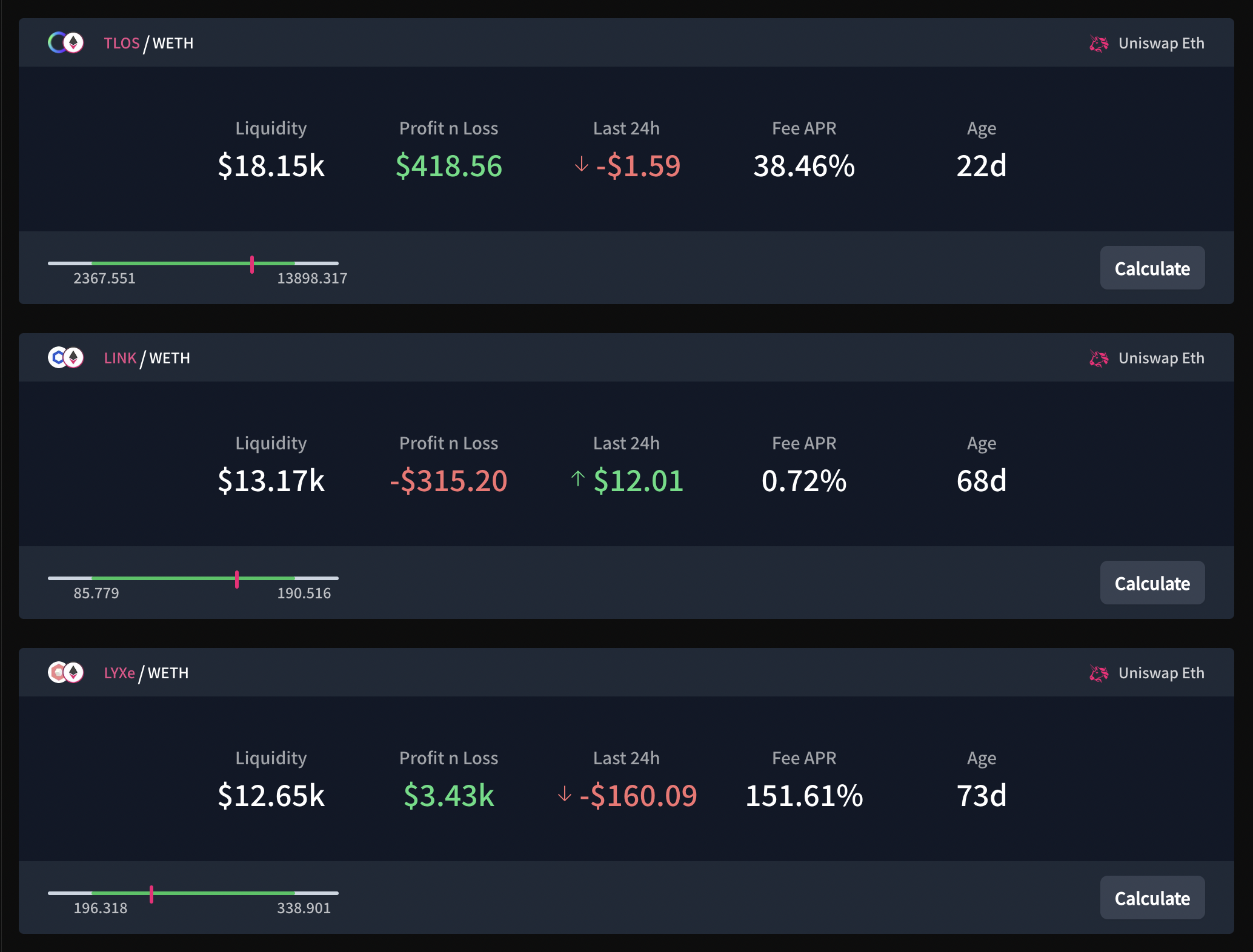Click the up arrow beside $12.01
The height and width of the screenshot is (952, 1253).
577,479
